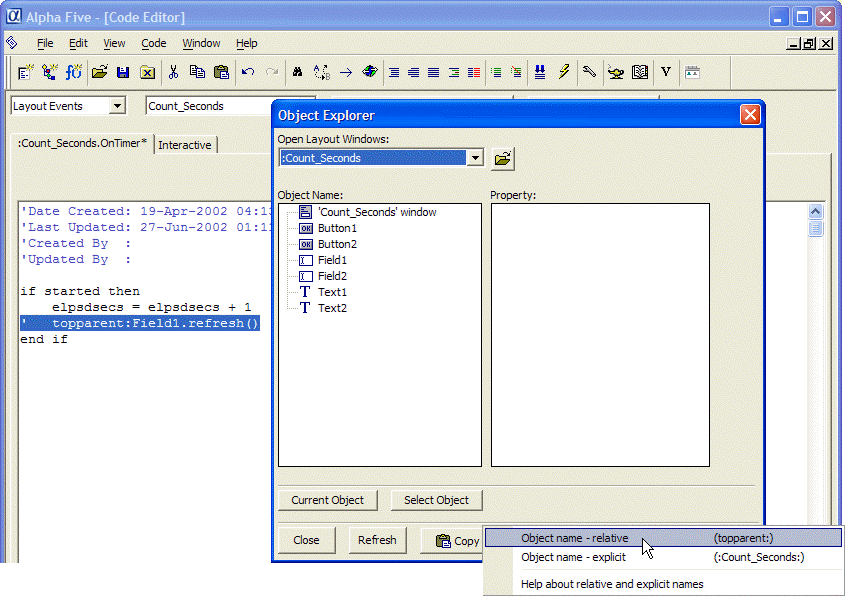Switch to the Interactive tab
Screen dimensions: 846x596
pos(185,145)
